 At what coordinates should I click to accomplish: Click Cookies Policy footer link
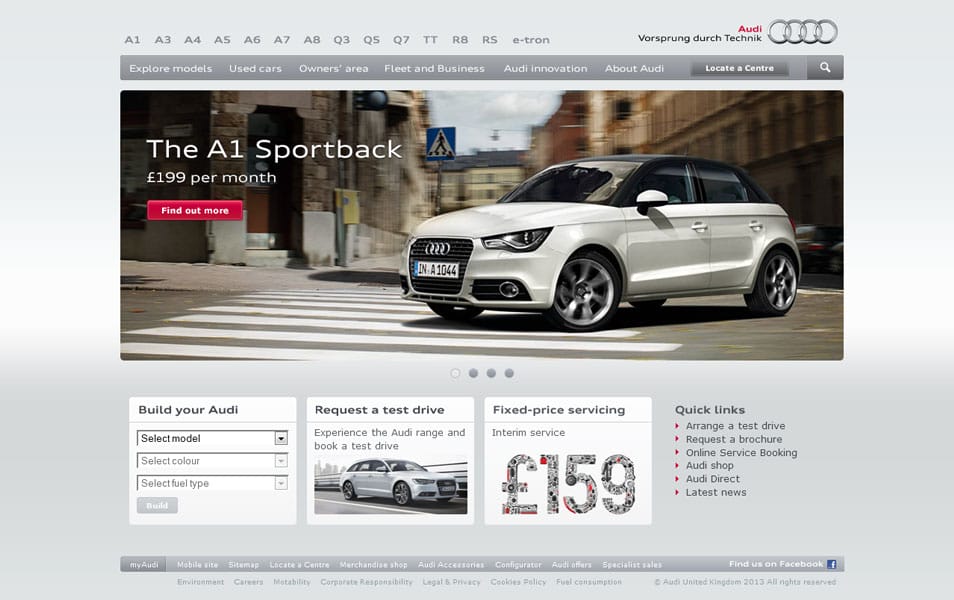518,582
